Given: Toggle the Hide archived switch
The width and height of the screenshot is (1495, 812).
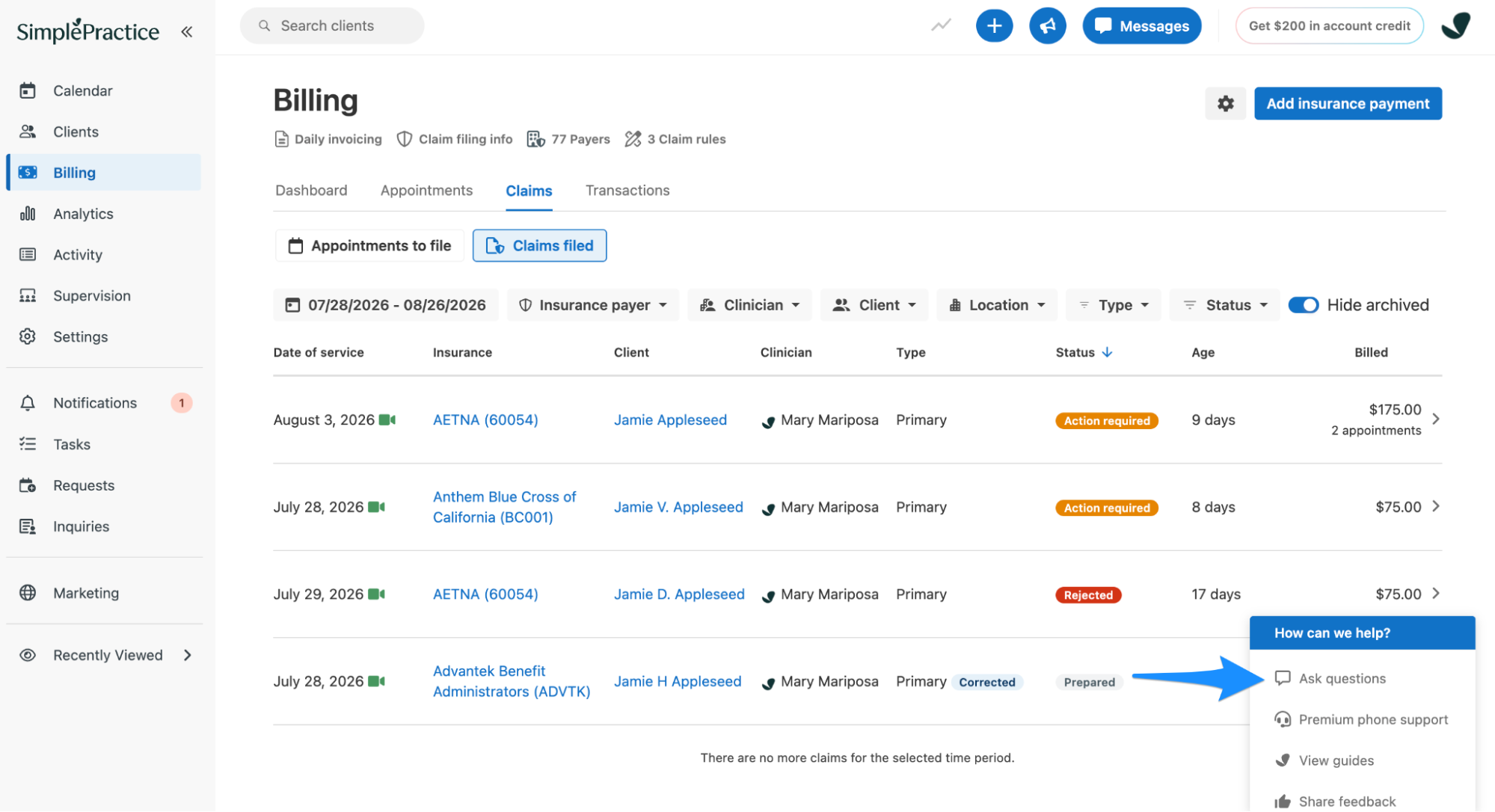Looking at the screenshot, I should (1303, 305).
